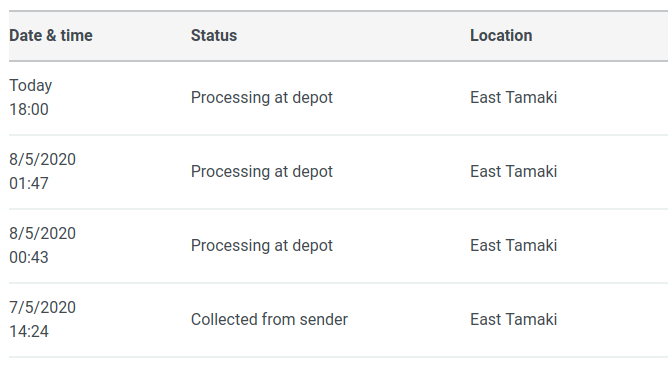Click East Tamaki in the Today row

(x=513, y=97)
